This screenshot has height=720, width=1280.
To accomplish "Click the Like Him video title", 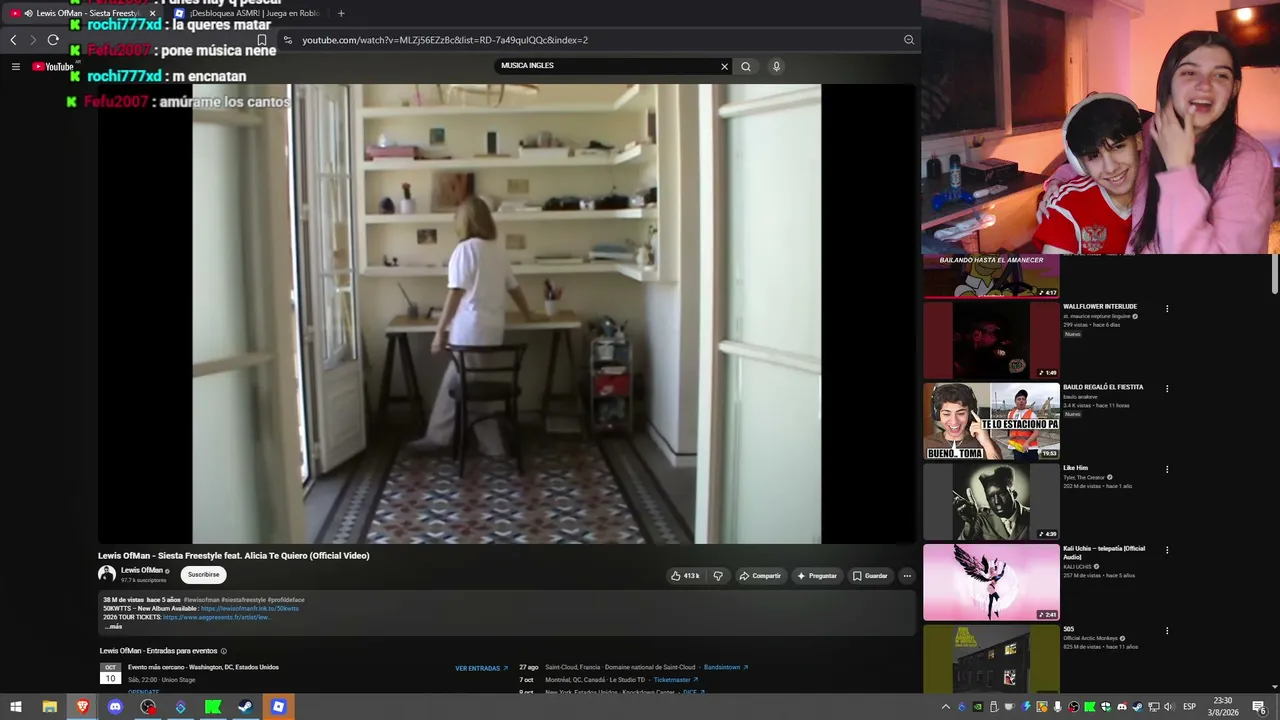I will click(1075, 468).
